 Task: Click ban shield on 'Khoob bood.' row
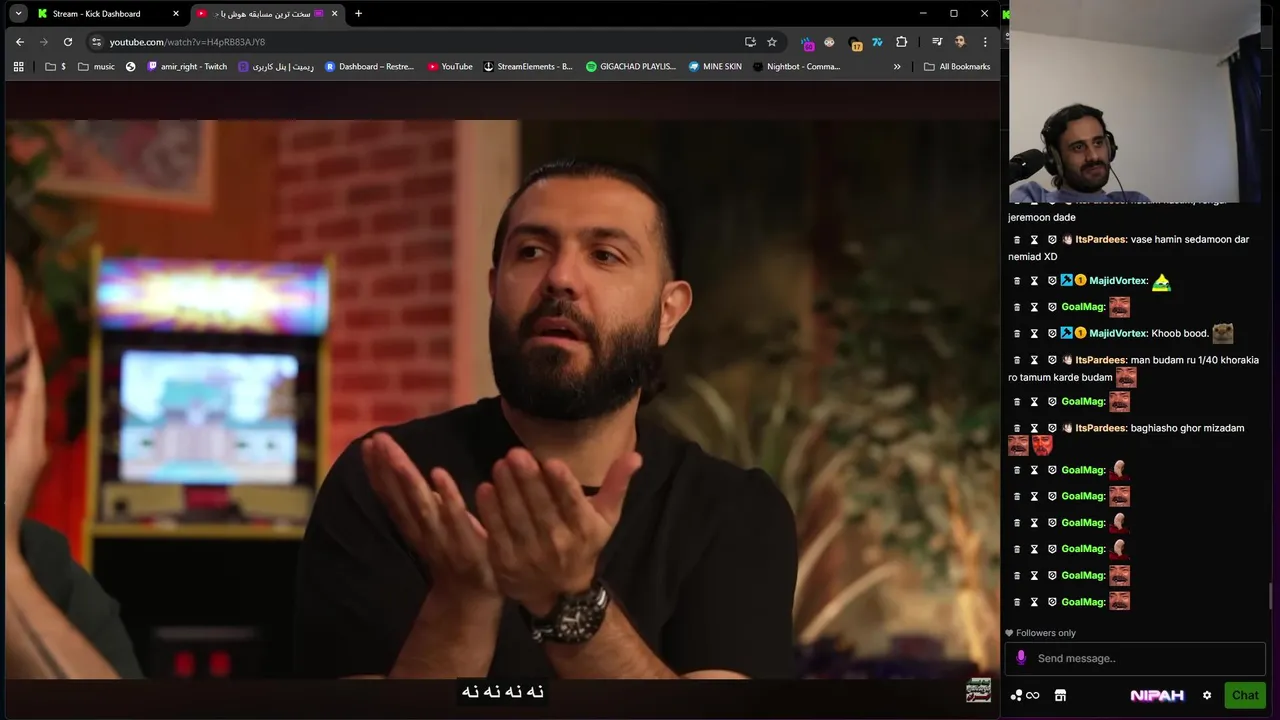point(1052,334)
